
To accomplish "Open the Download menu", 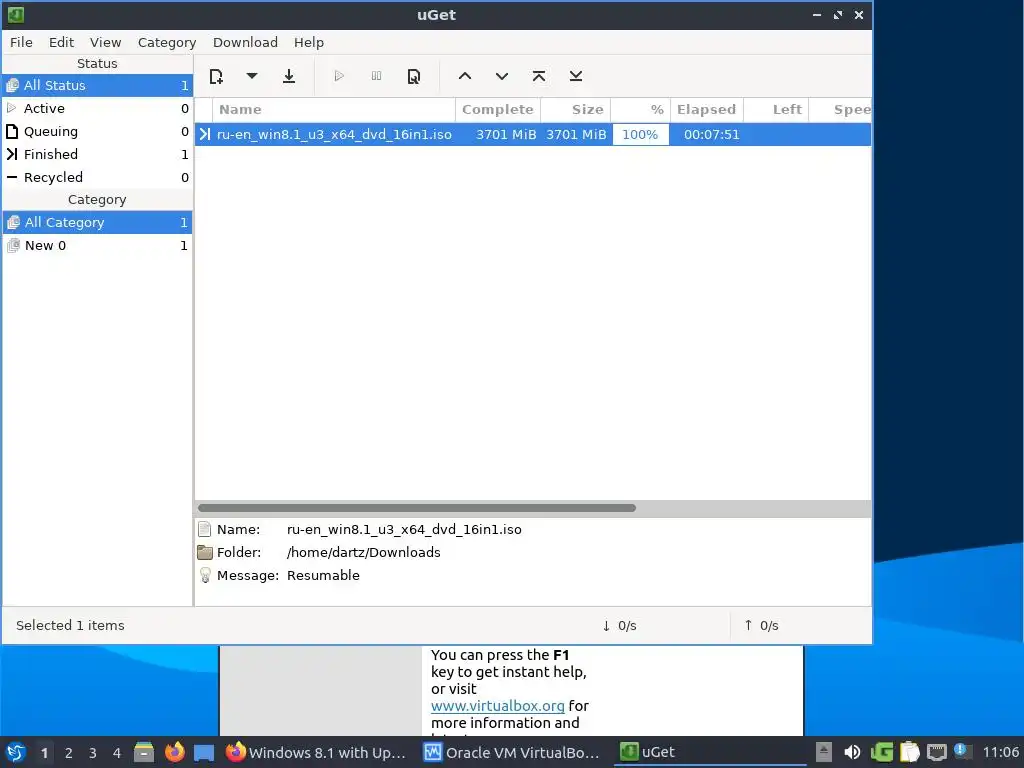I will 245,42.
